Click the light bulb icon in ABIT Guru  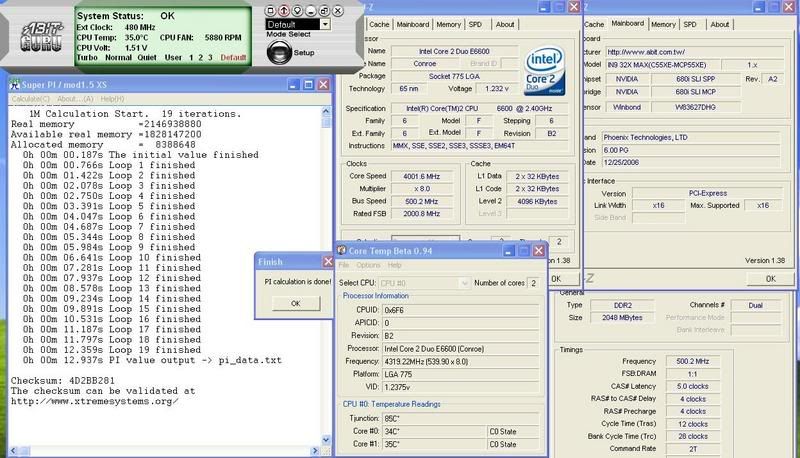coord(297,10)
